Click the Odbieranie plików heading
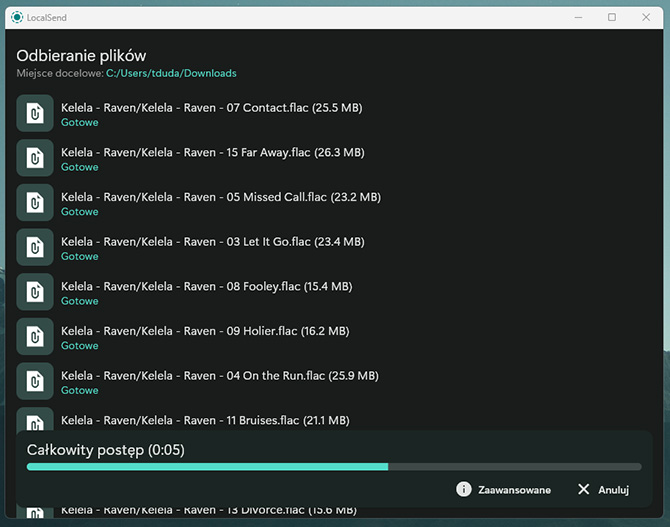This screenshot has width=670, height=527. (81, 56)
